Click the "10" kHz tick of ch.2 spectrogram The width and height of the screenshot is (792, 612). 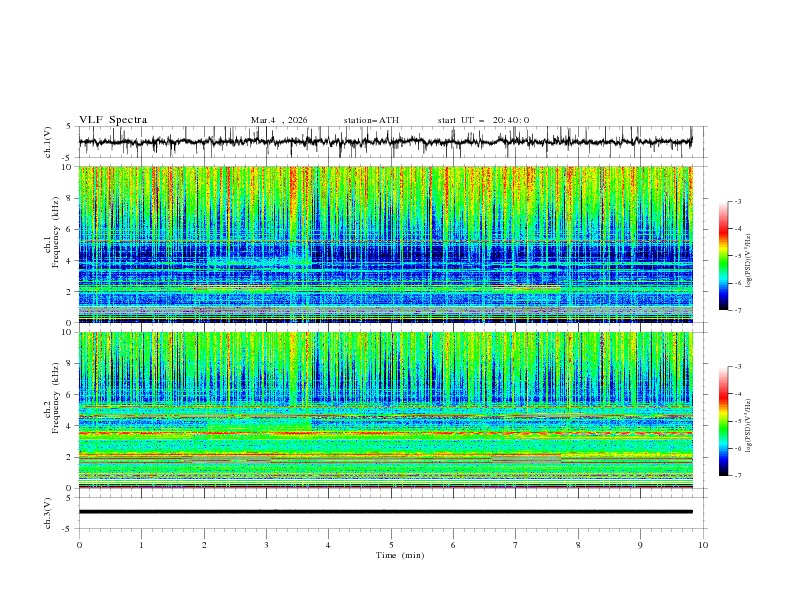(x=68, y=332)
